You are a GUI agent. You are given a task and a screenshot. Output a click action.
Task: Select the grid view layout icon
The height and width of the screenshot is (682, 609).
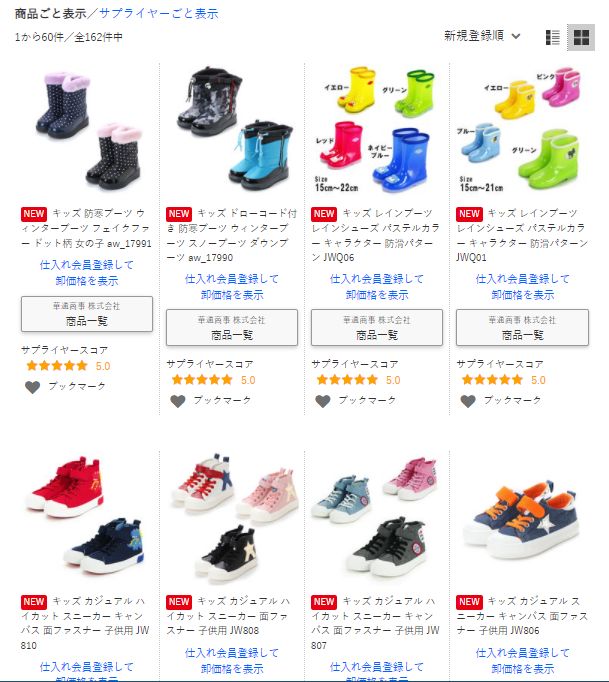tap(581, 37)
